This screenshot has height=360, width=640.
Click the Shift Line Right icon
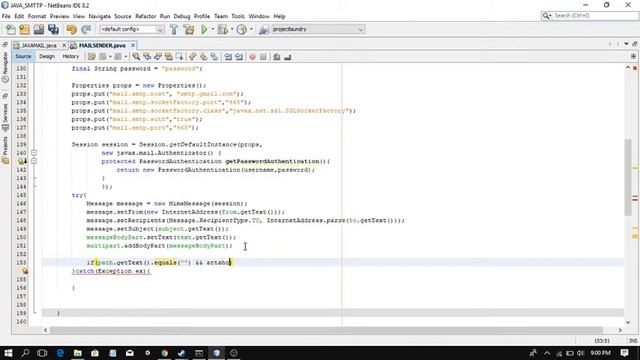pos(239,57)
